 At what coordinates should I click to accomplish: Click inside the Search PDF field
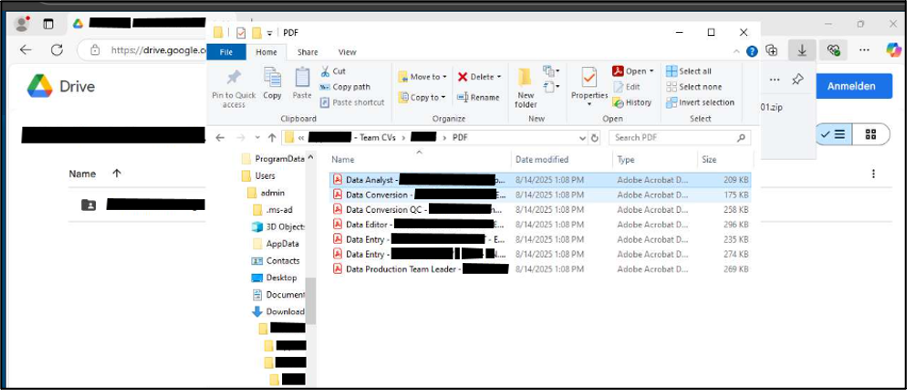[673, 138]
